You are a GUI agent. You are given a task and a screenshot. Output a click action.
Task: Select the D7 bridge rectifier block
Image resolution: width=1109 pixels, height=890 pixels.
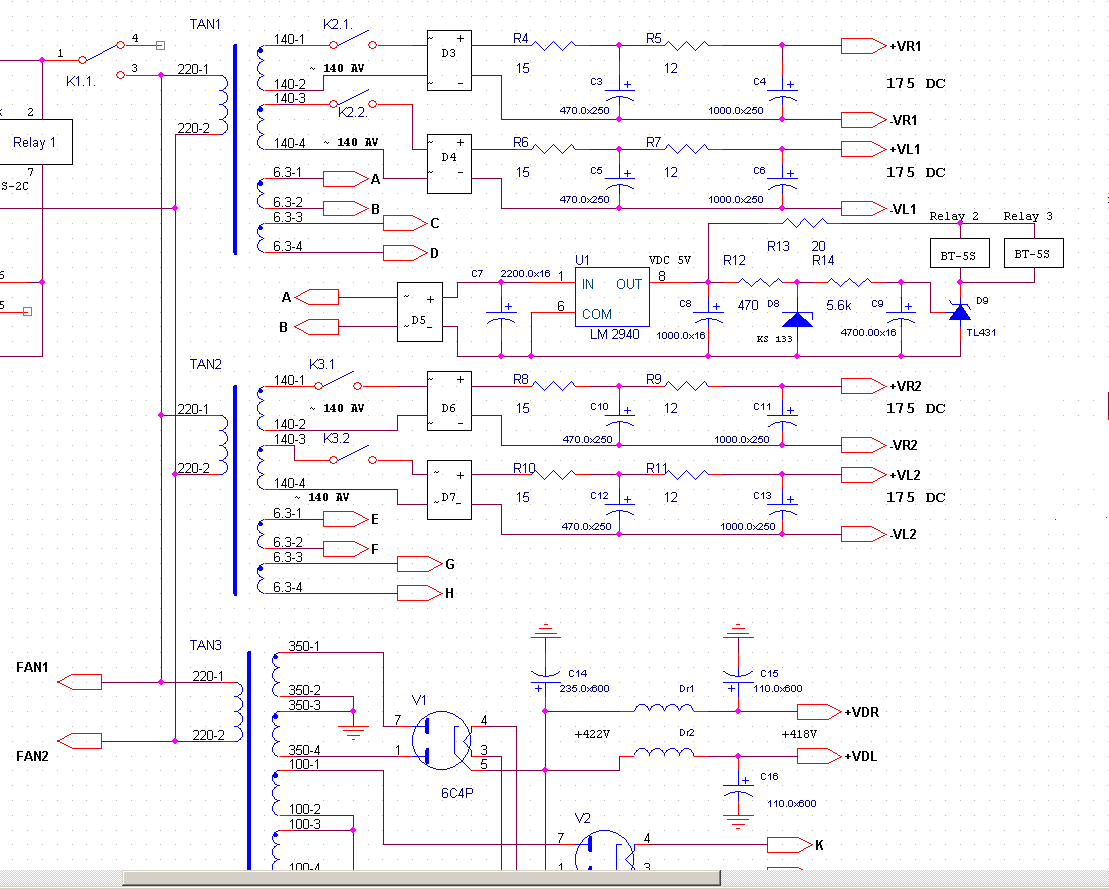[x=448, y=491]
